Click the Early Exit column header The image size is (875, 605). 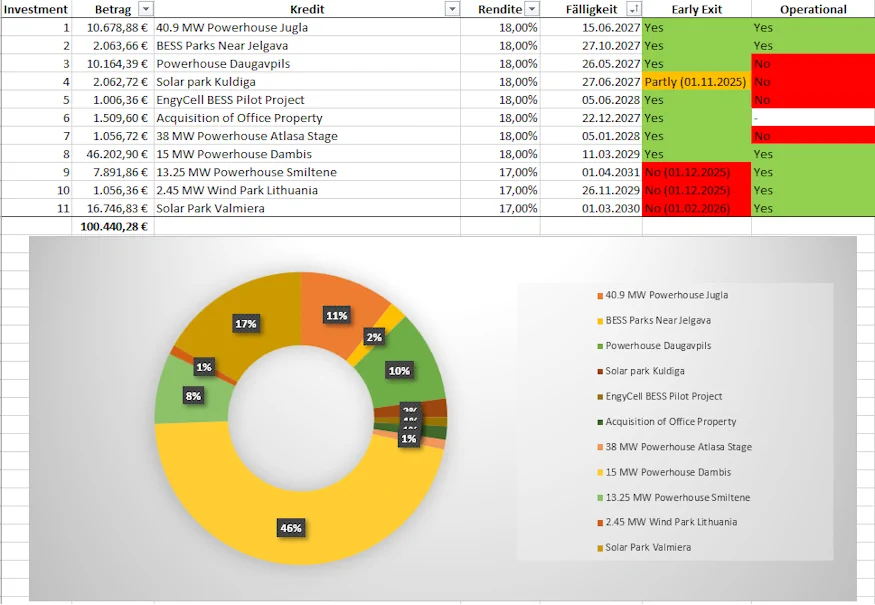tap(696, 9)
